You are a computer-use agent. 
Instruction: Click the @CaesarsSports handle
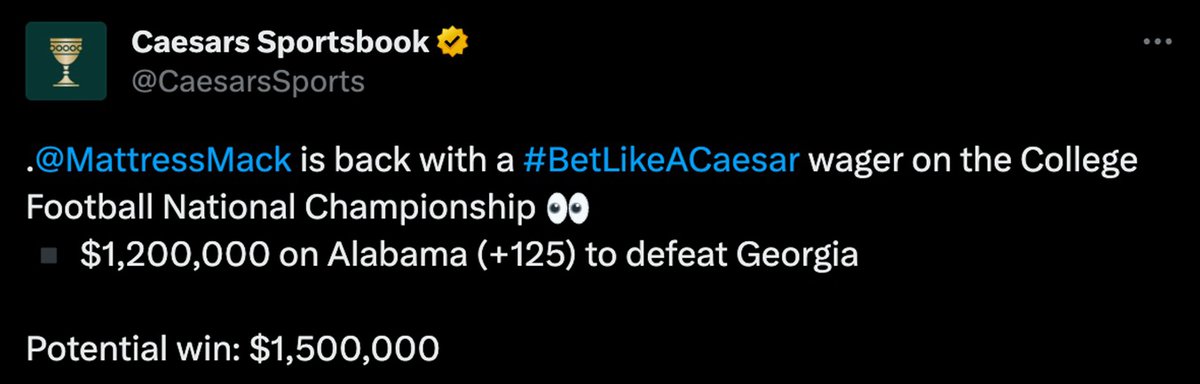pos(247,82)
